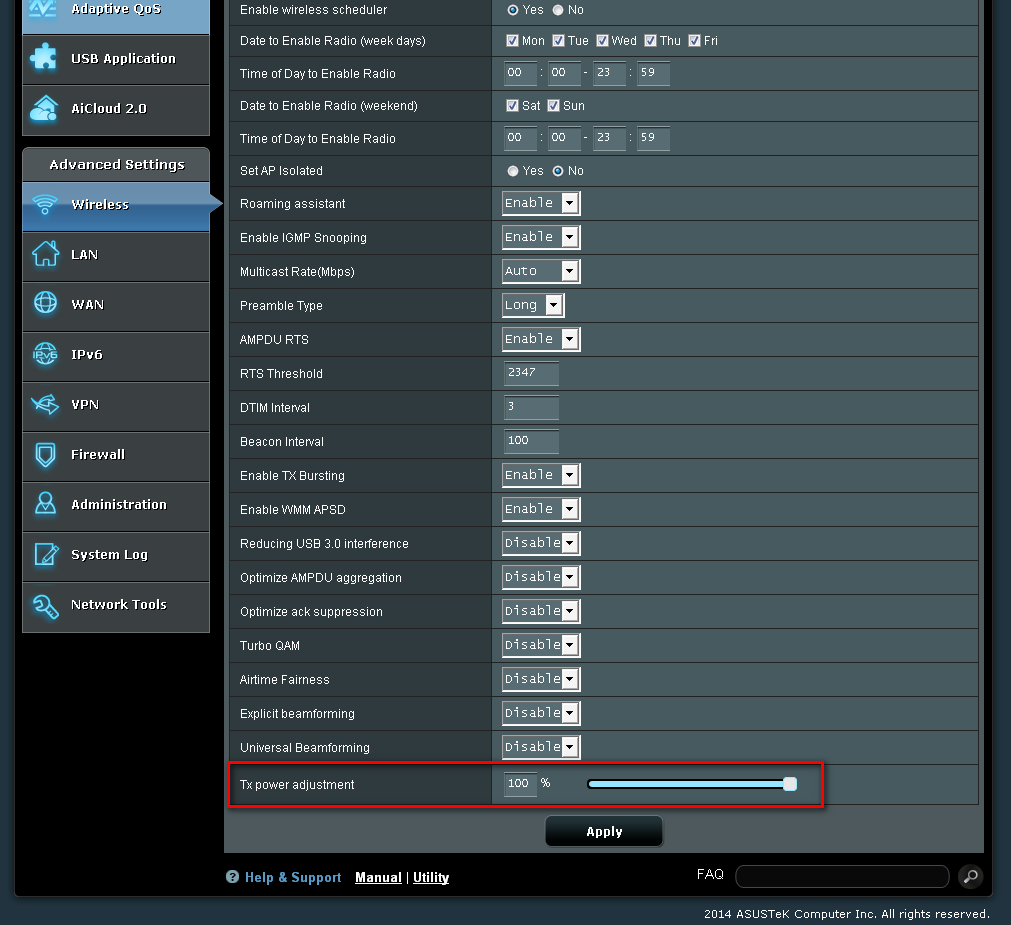Expand the Preamble Type dropdown
This screenshot has height=925, width=1011.
(533, 306)
